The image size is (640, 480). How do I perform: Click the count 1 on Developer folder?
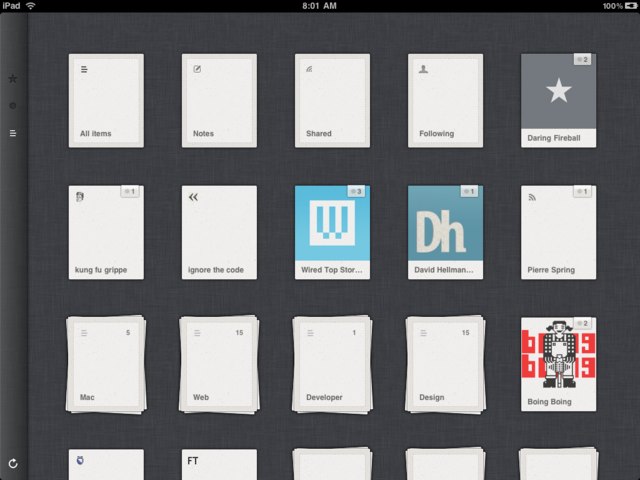coord(354,333)
